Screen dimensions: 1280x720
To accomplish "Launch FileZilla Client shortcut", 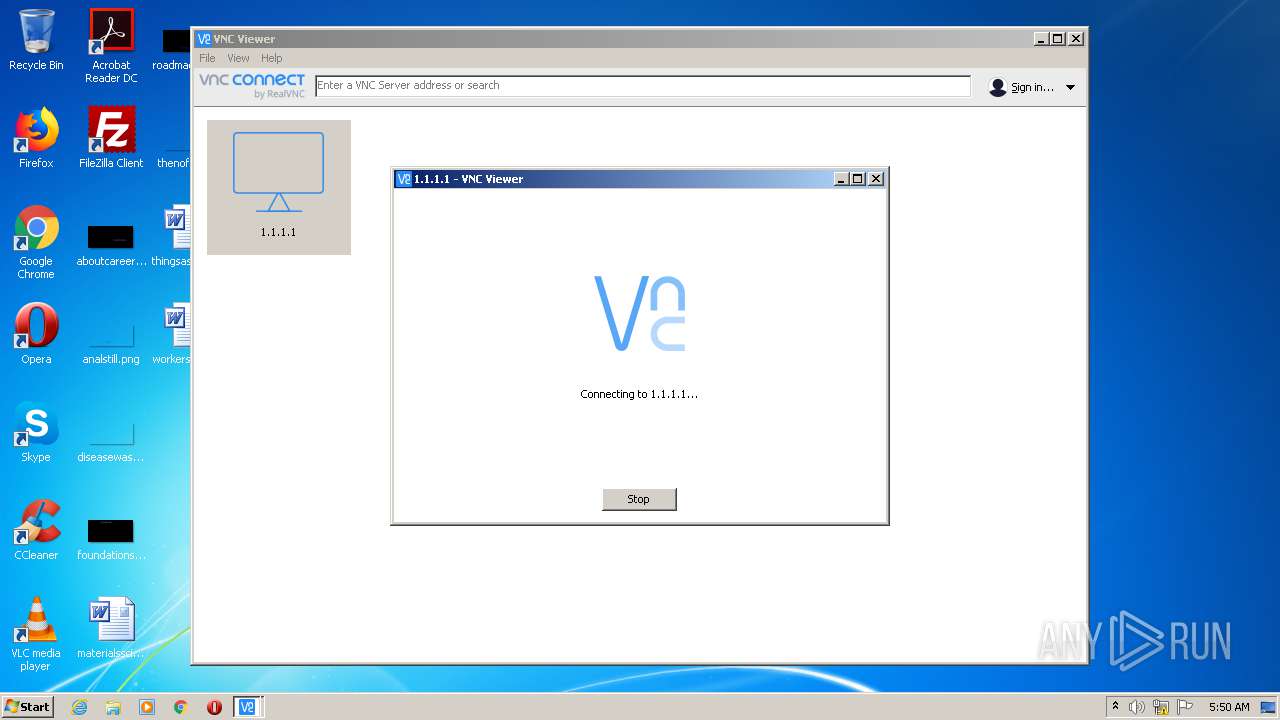I will tap(111, 138).
